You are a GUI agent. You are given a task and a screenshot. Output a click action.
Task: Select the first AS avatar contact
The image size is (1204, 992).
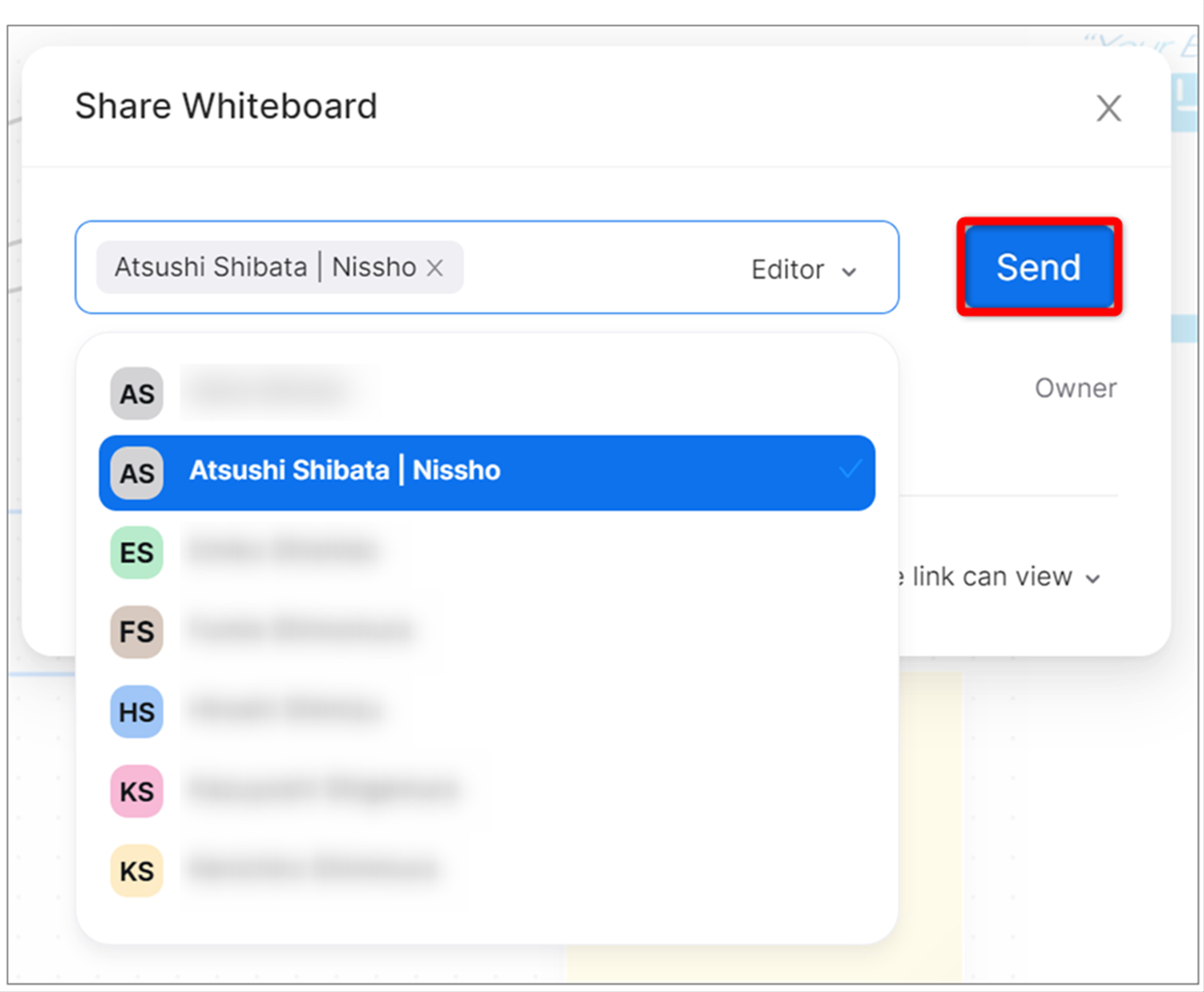[487, 393]
